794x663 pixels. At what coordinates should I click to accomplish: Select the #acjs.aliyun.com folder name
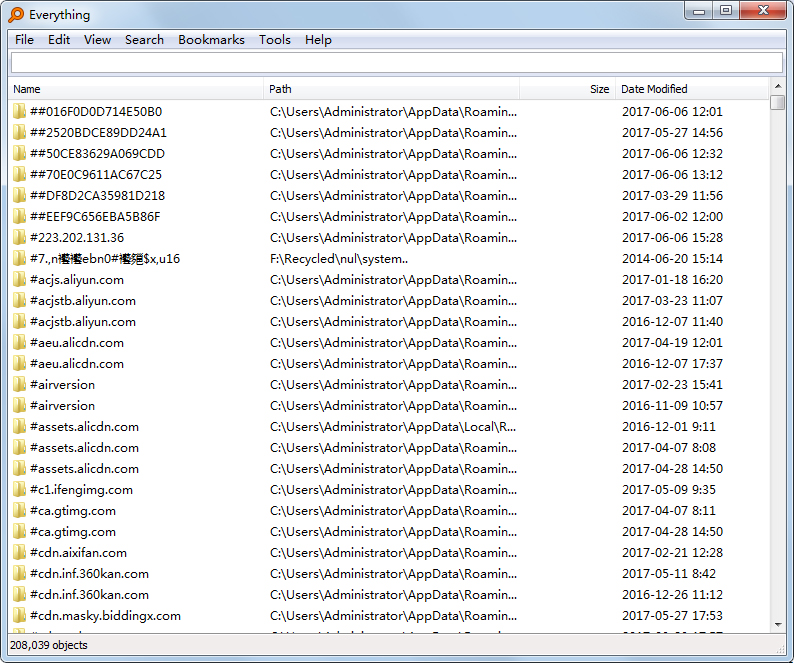77,280
